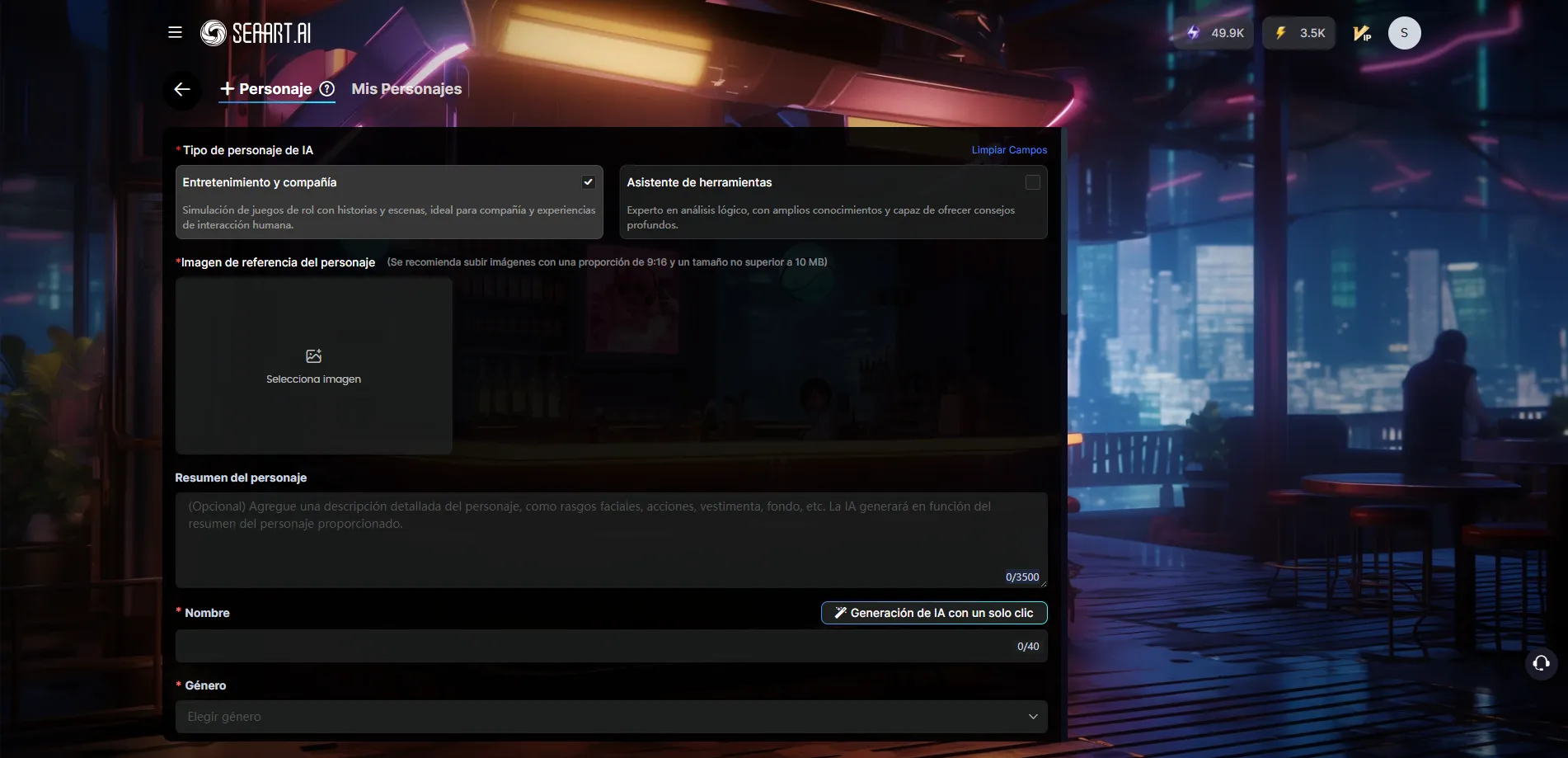The height and width of the screenshot is (758, 1568).
Task: Click Limpiar Campos to clear the form
Action: click(1009, 149)
